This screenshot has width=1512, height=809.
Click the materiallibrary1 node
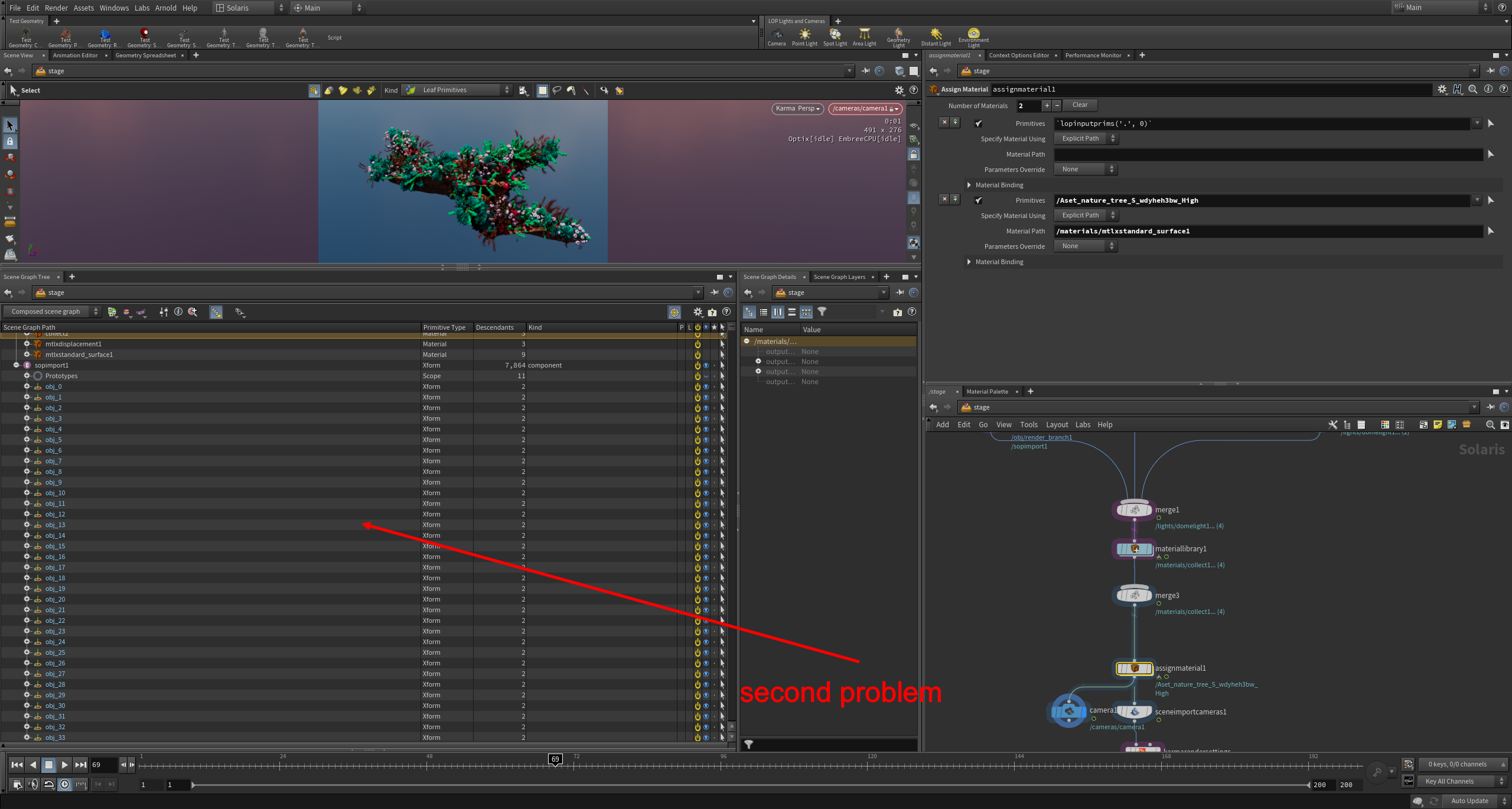[x=1134, y=549]
